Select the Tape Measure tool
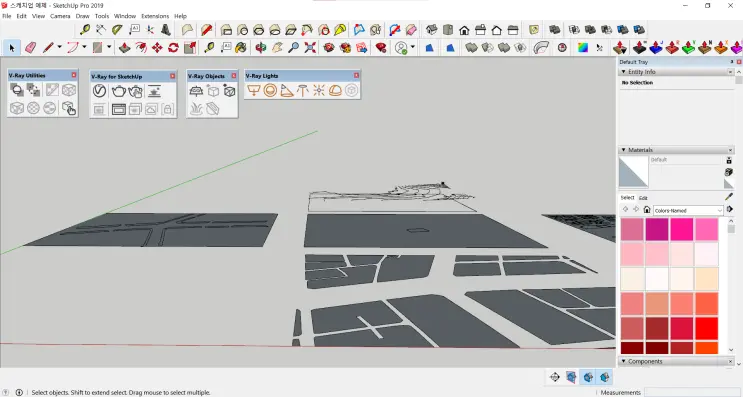Image resolution: width=743 pixels, height=397 pixels. [x=209, y=48]
